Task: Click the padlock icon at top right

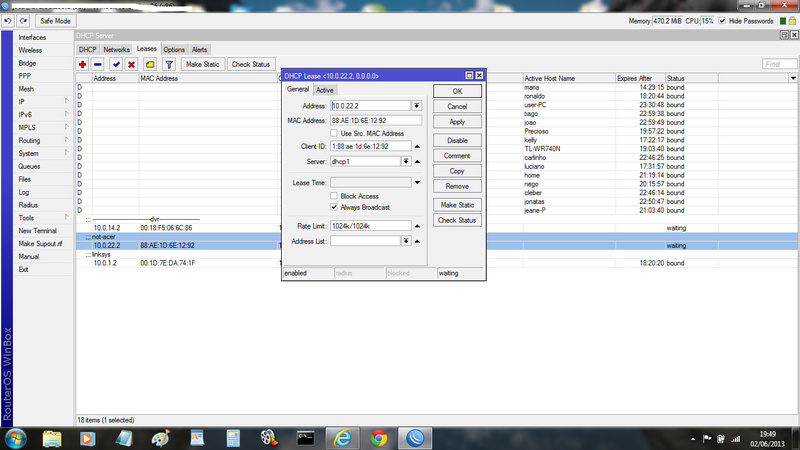Action: [792, 21]
